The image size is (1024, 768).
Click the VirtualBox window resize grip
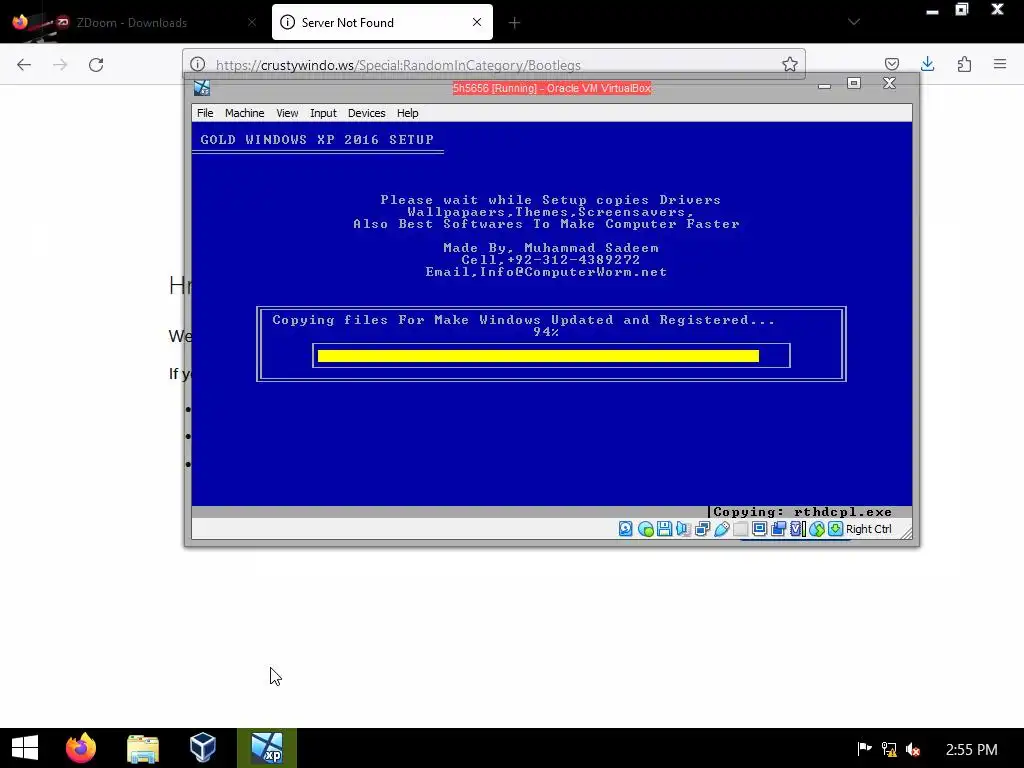(x=906, y=532)
